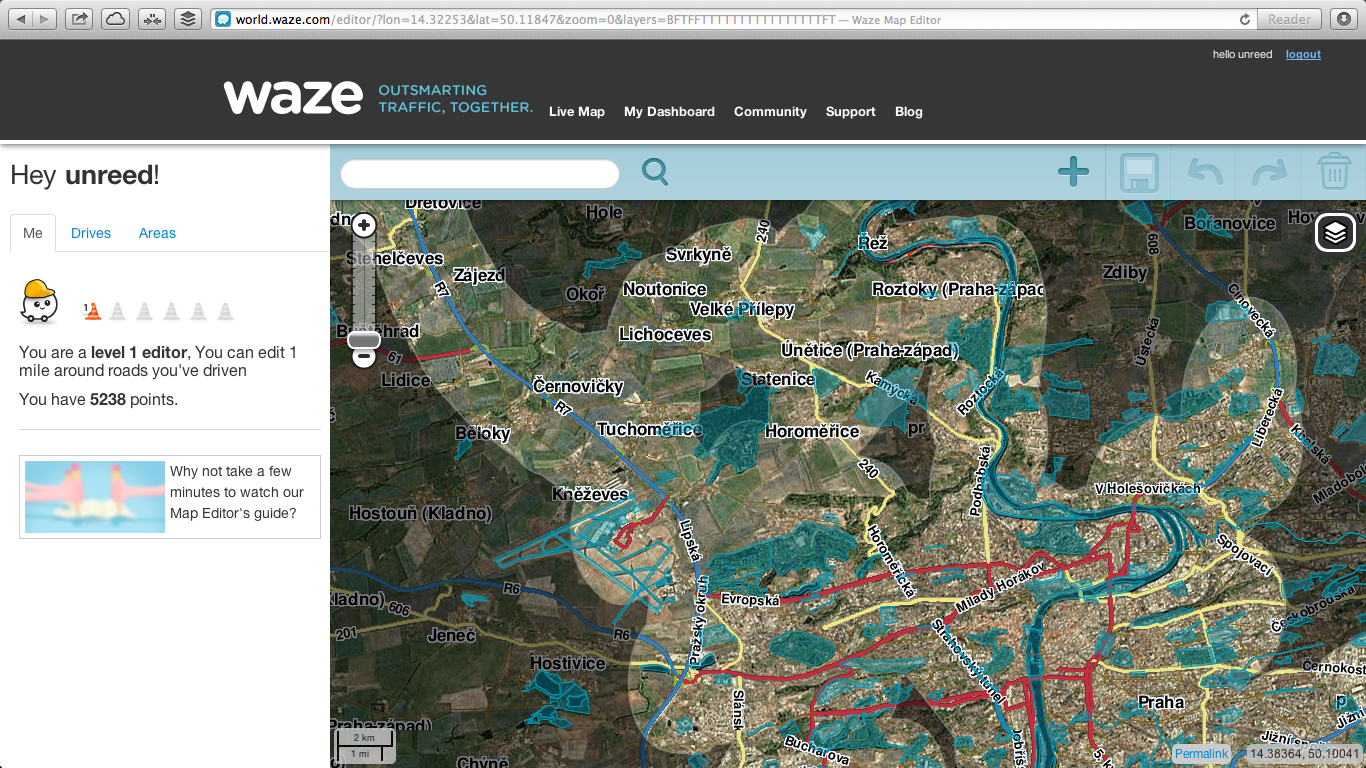Click the Evropská street label
1366x768 pixels.
tap(749, 599)
